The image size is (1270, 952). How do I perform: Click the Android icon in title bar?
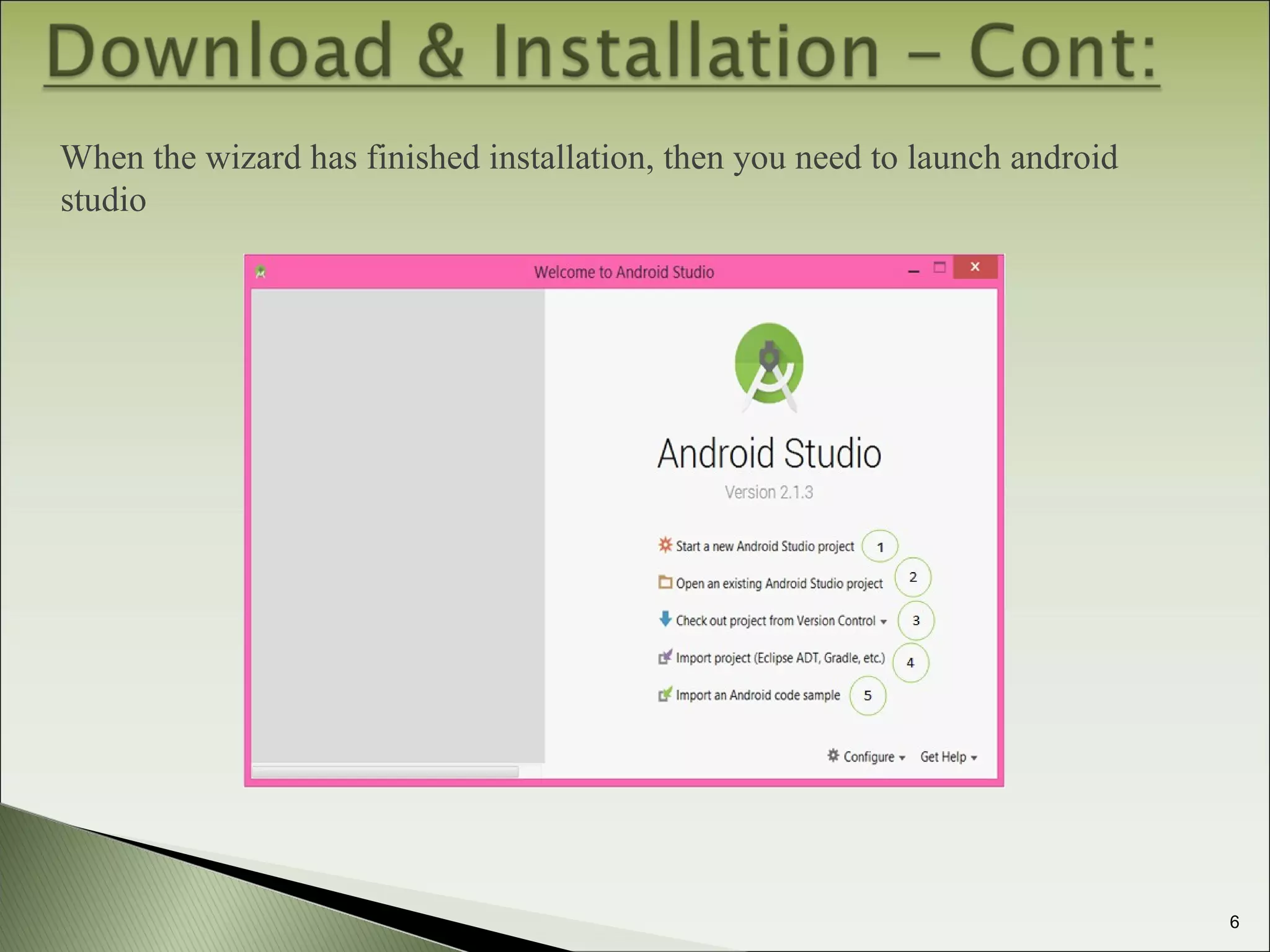click(x=260, y=271)
